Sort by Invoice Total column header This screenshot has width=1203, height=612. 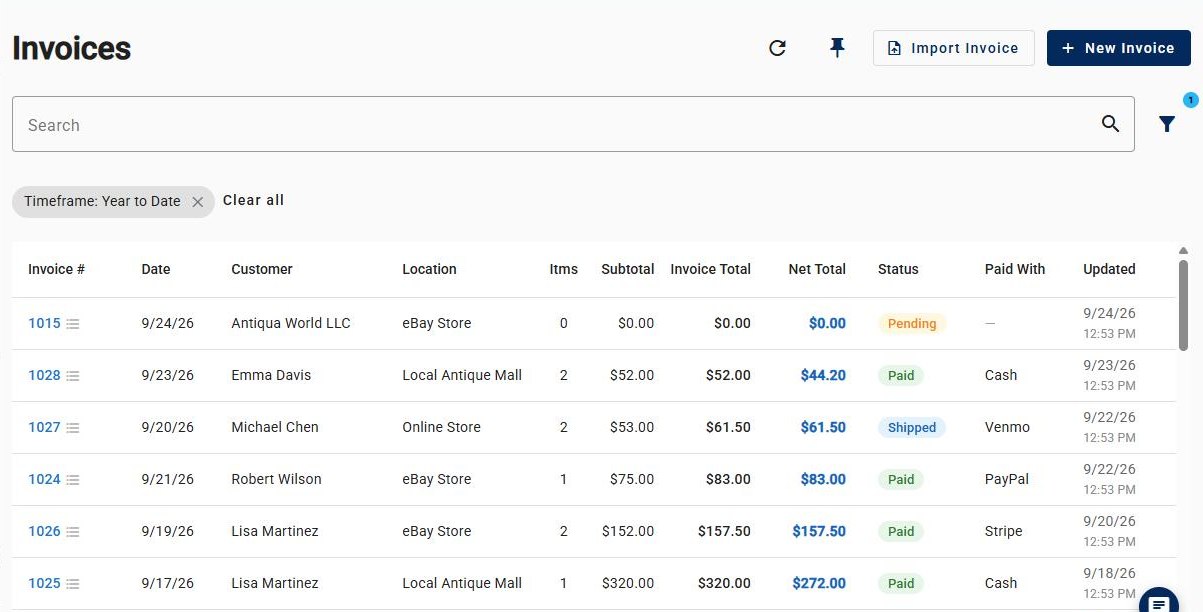click(711, 269)
